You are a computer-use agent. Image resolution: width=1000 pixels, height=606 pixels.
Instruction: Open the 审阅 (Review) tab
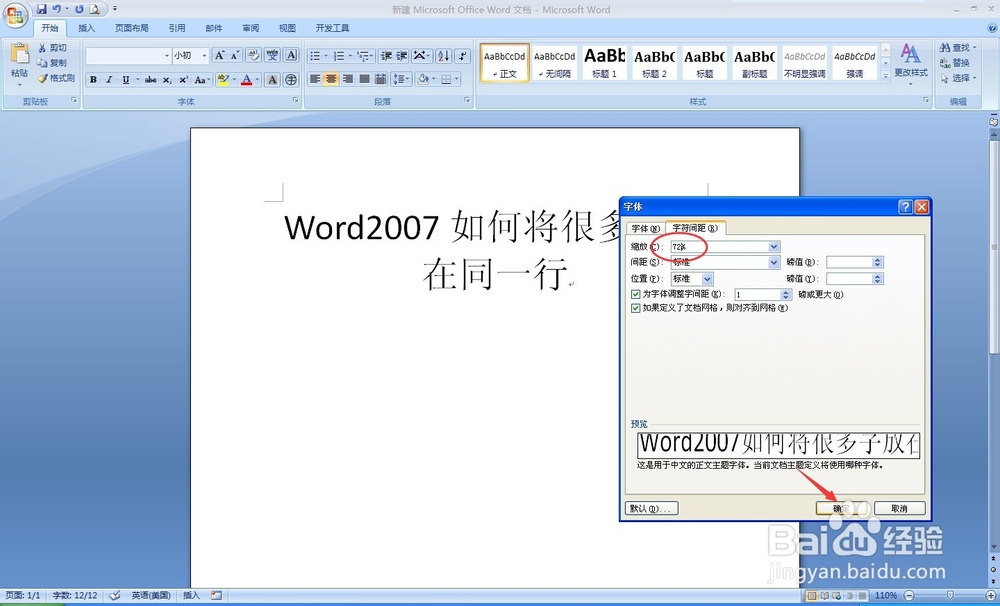pos(251,28)
